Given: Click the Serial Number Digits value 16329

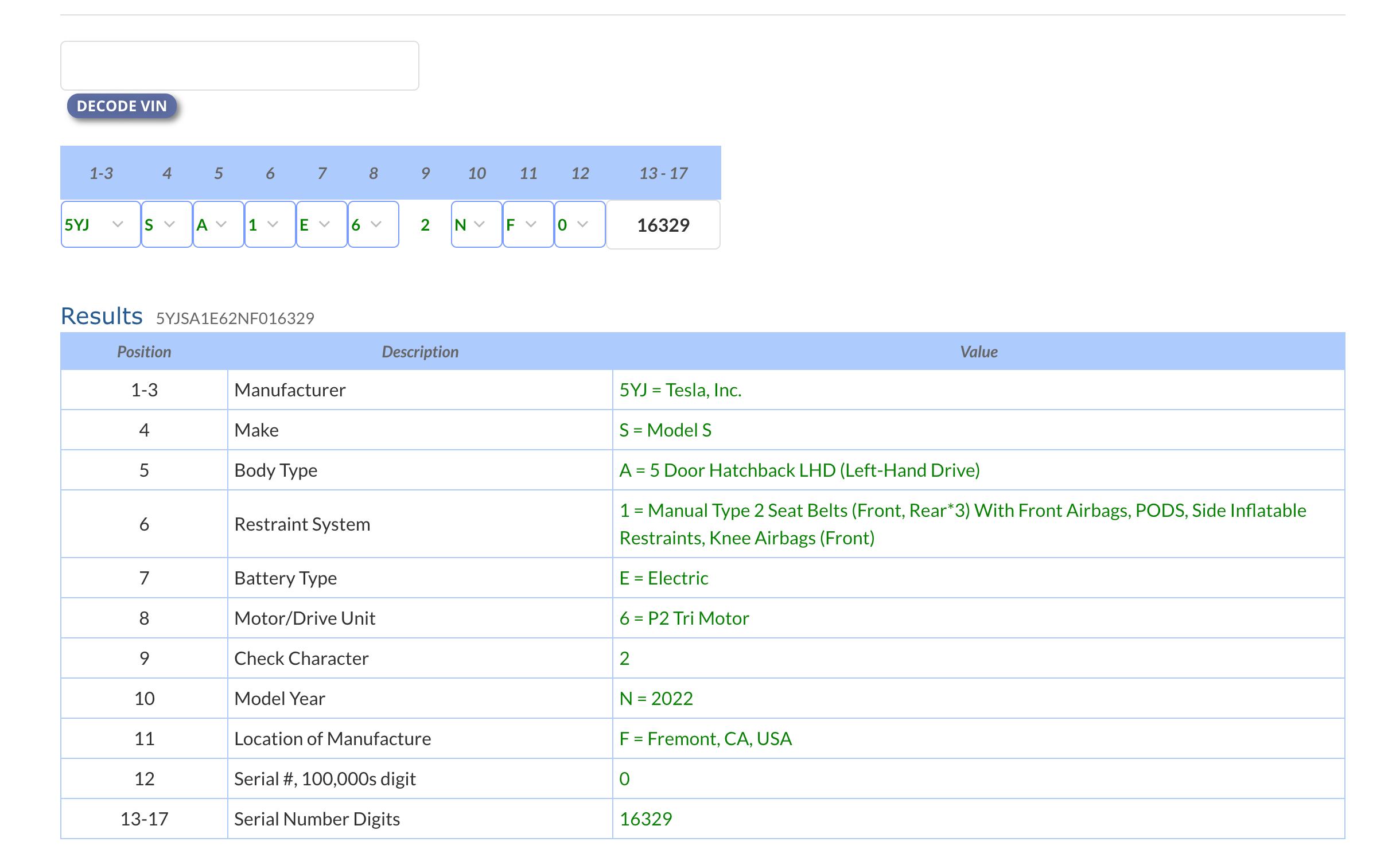Looking at the screenshot, I should point(645,819).
